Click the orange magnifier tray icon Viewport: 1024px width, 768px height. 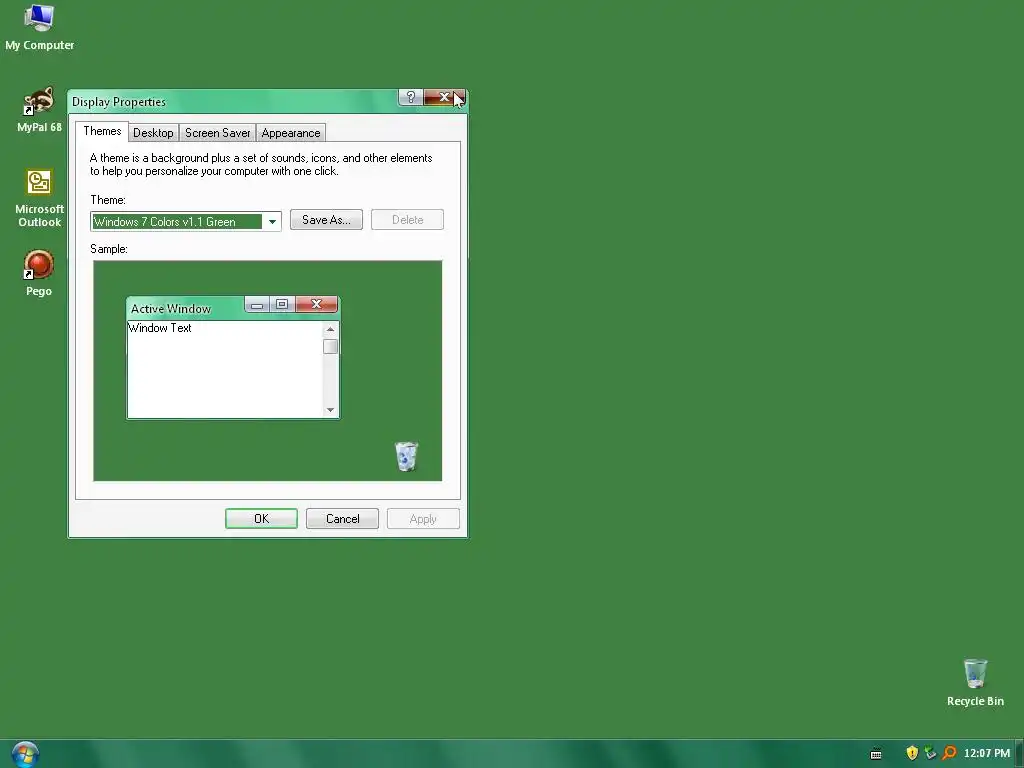[x=949, y=753]
